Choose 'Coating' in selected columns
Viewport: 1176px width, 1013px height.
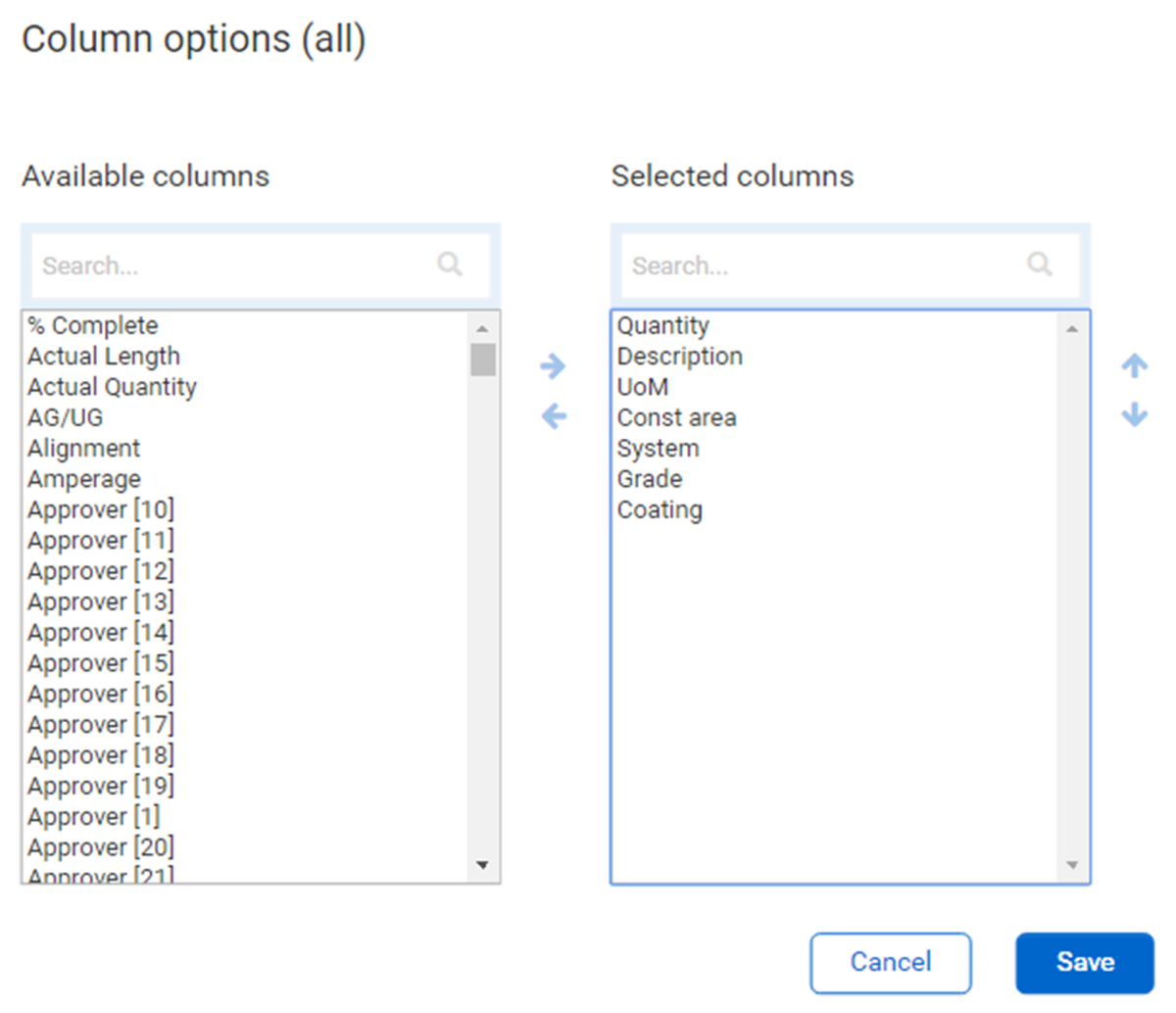(660, 509)
